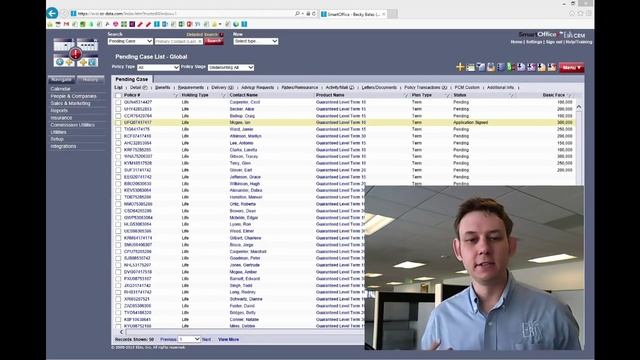Click the red Search button
The width and height of the screenshot is (640, 360).
[213, 41]
